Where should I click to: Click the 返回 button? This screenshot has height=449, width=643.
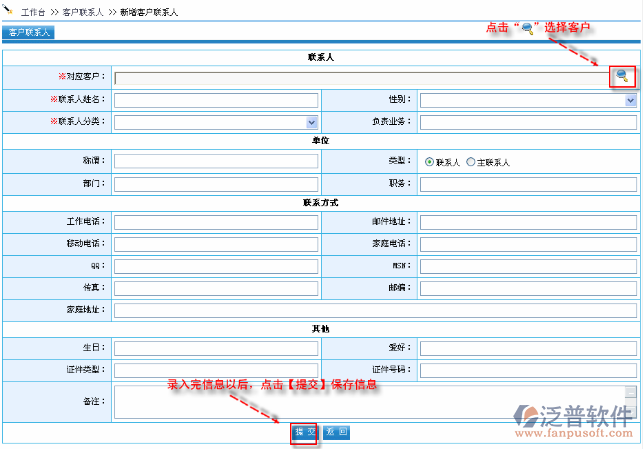336,432
